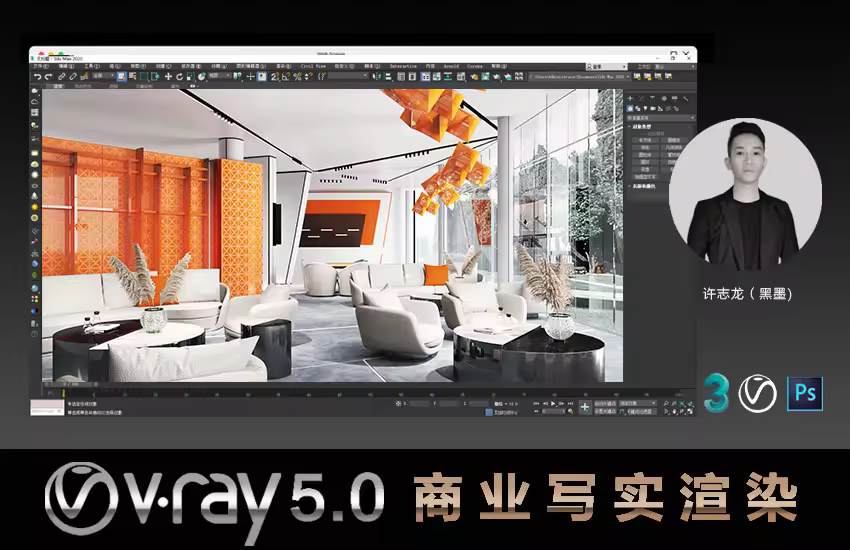Click the Redo arrow in toolbar
This screenshot has height=550, width=850.
(x=48, y=76)
